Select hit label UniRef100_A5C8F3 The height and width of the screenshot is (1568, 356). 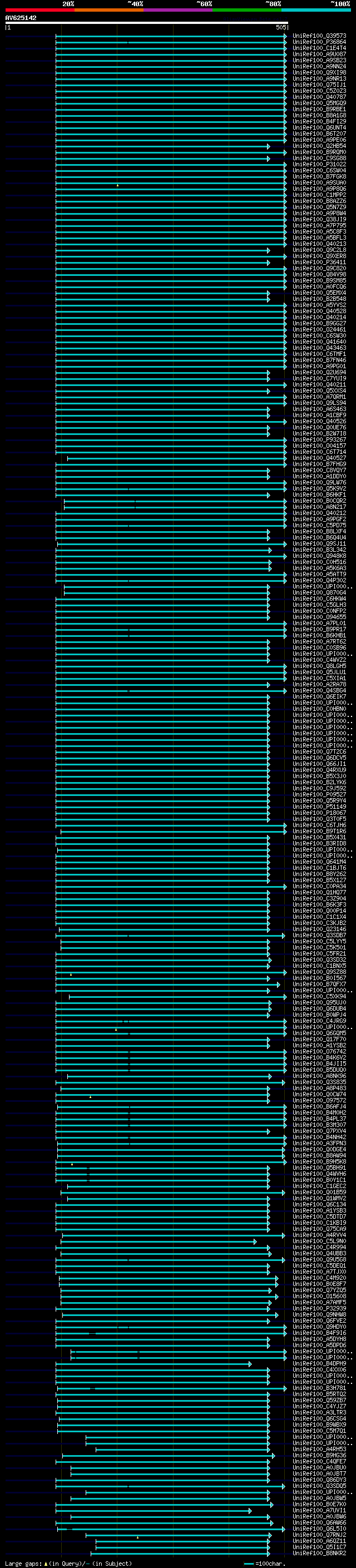319,231
